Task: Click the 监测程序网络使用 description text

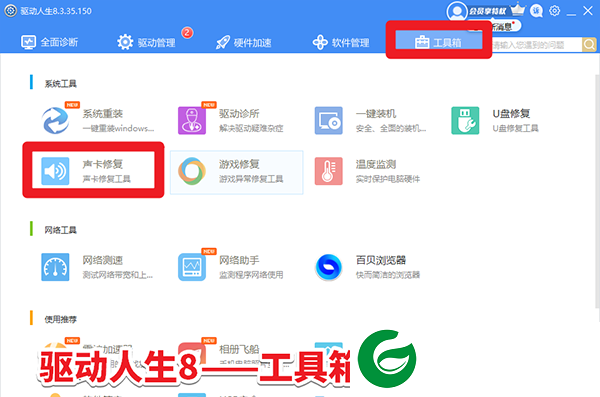Action: 251,274
